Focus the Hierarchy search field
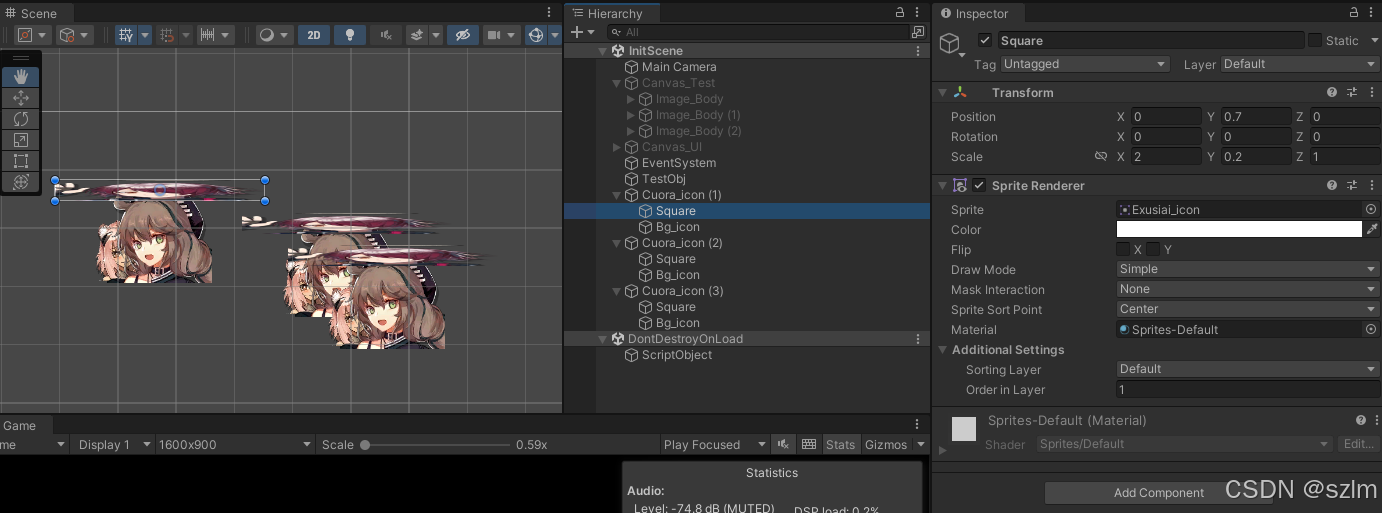This screenshot has height=513, width=1382. point(759,32)
